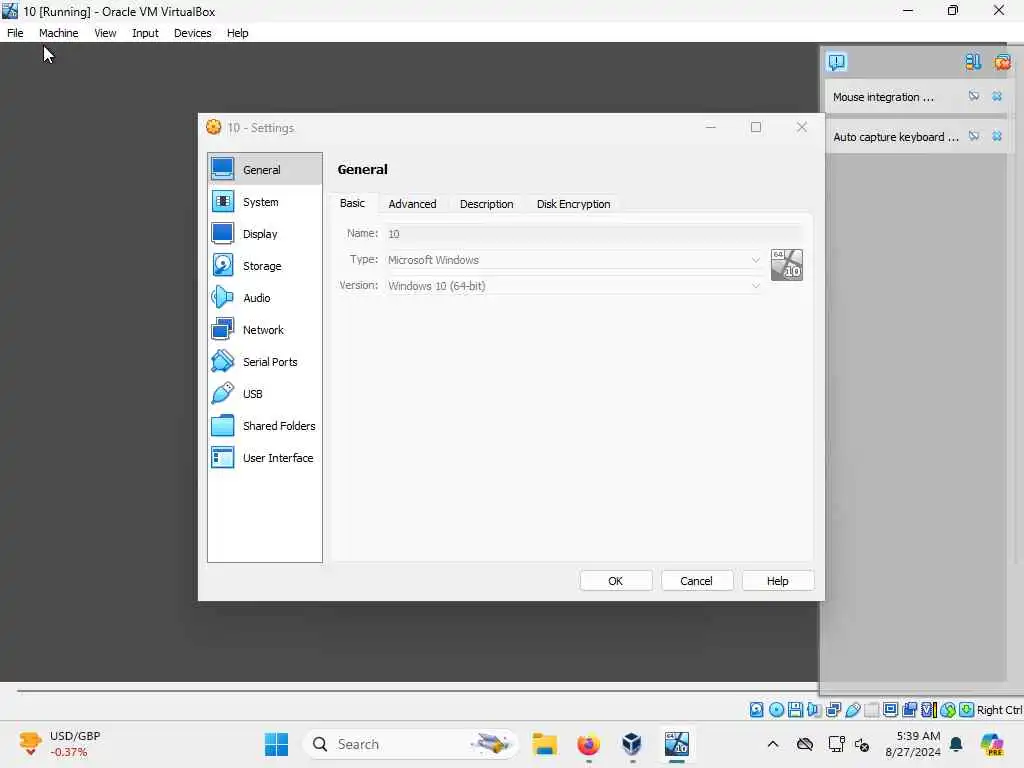Click the Windows 10 OS type image
The height and width of the screenshot is (768, 1024).
point(786,265)
